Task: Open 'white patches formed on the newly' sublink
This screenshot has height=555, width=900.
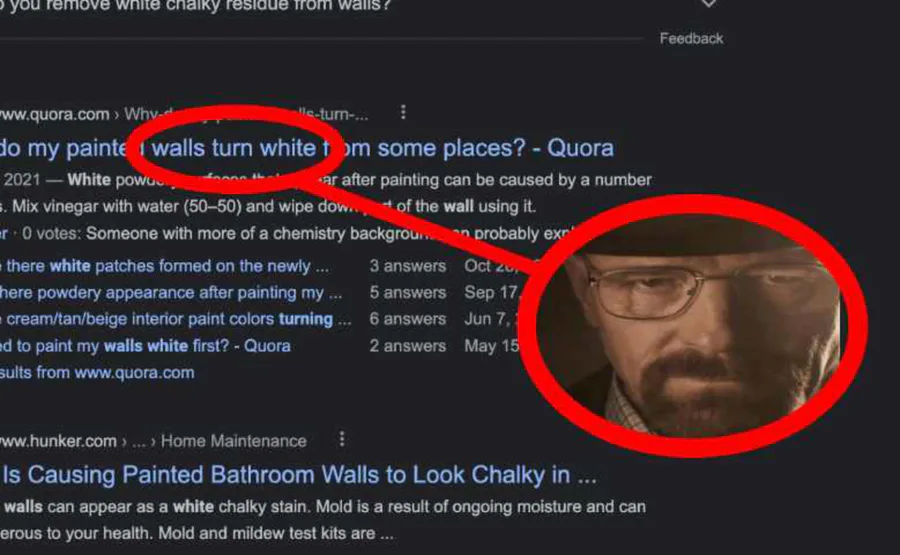Action: (165, 266)
